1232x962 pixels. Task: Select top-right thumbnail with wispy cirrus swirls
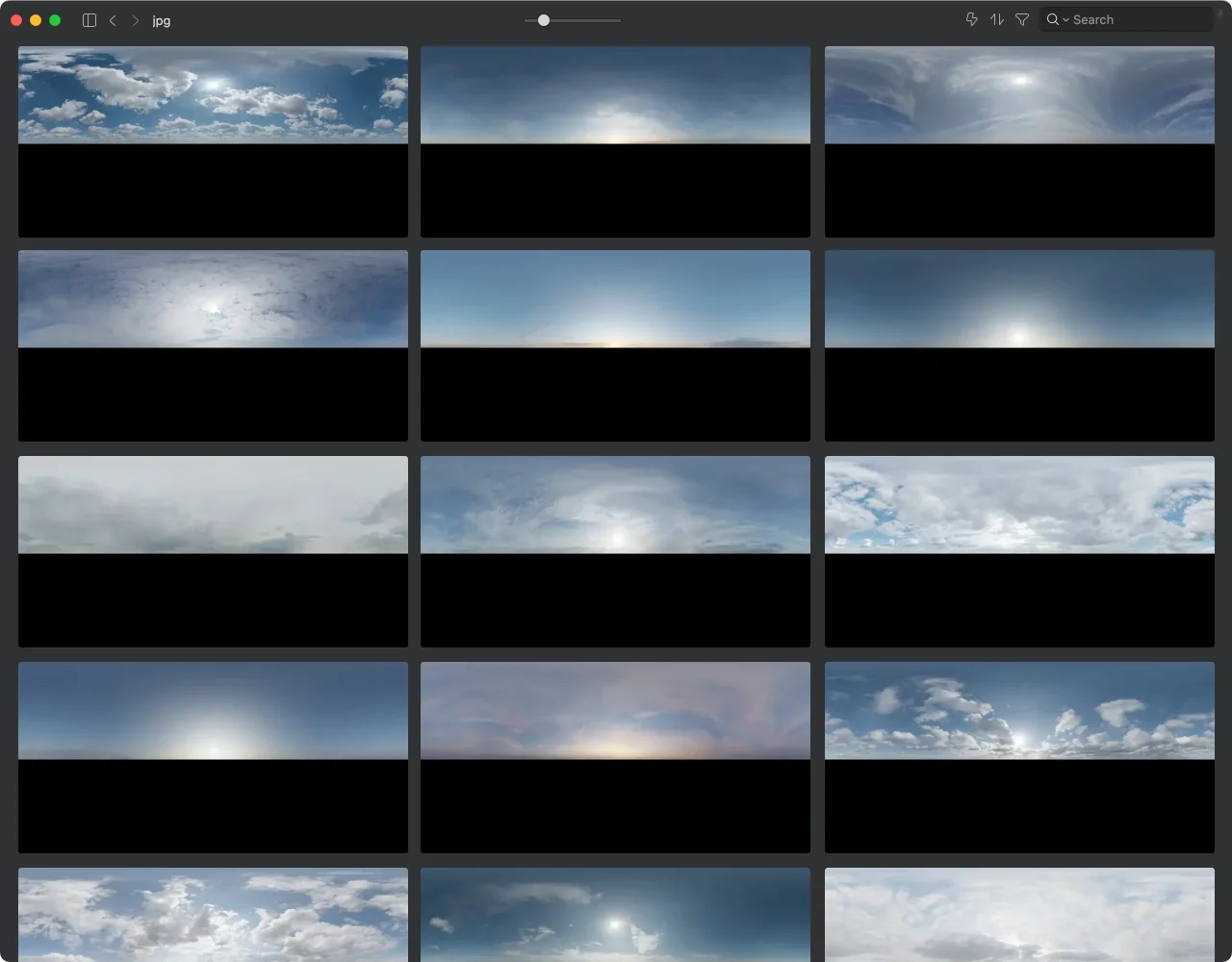point(1019,141)
